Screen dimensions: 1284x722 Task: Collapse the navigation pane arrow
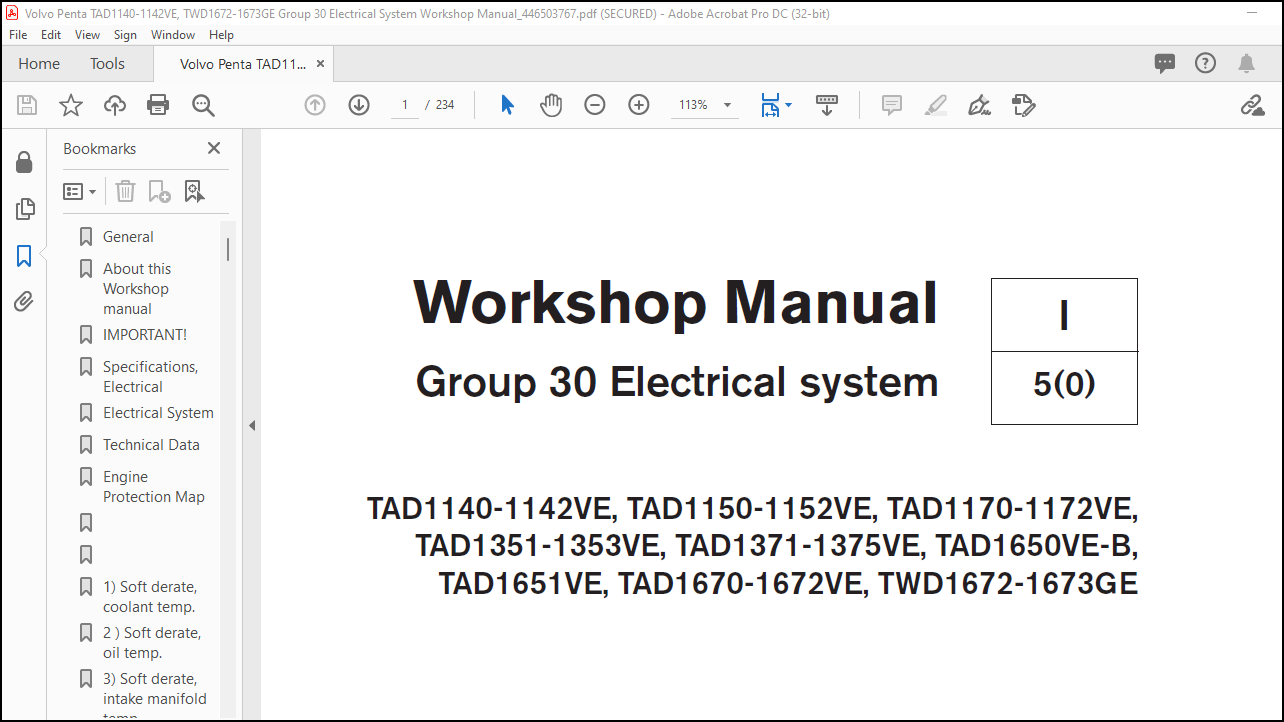click(x=252, y=426)
